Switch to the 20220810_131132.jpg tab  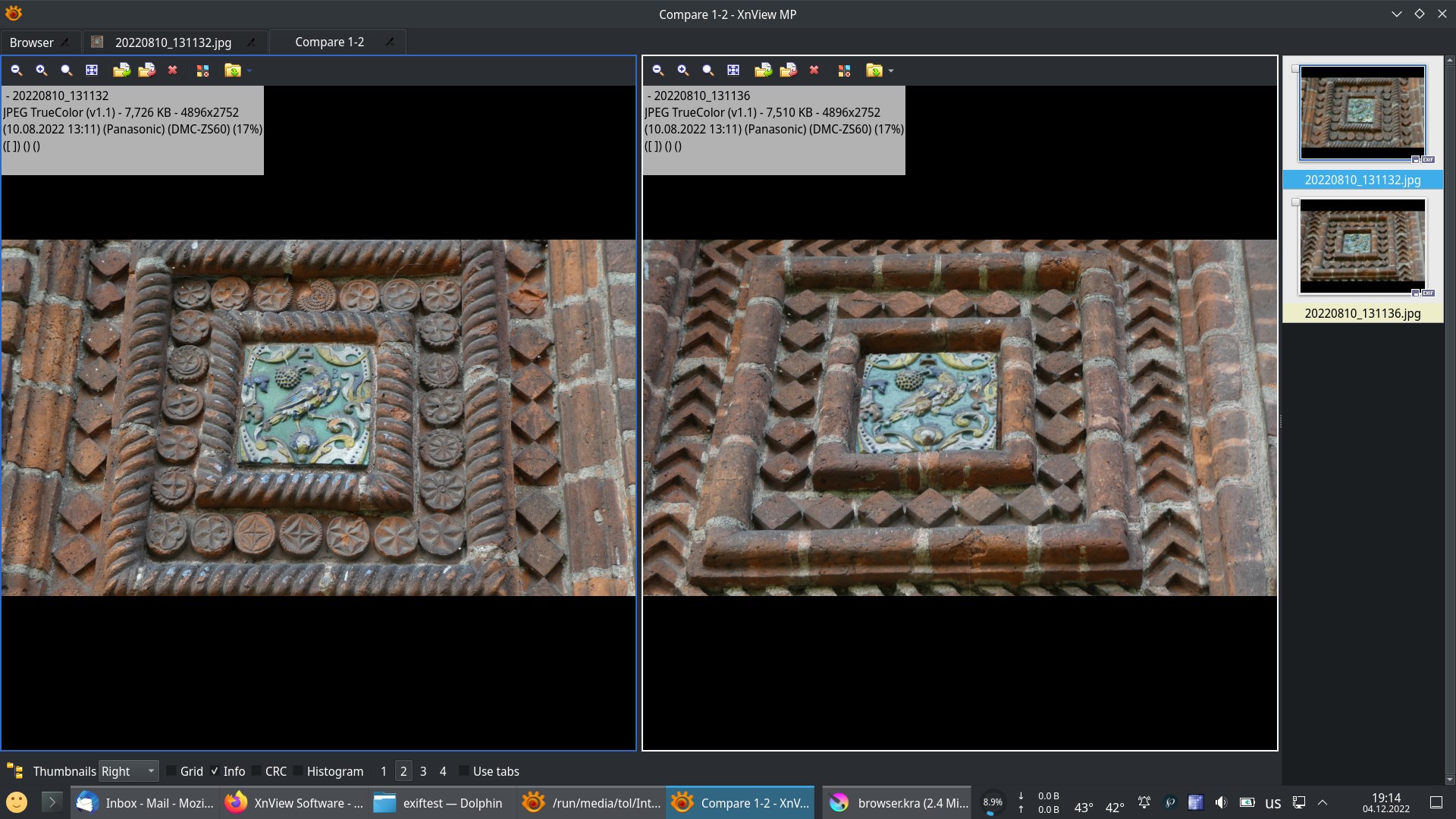[x=173, y=42]
